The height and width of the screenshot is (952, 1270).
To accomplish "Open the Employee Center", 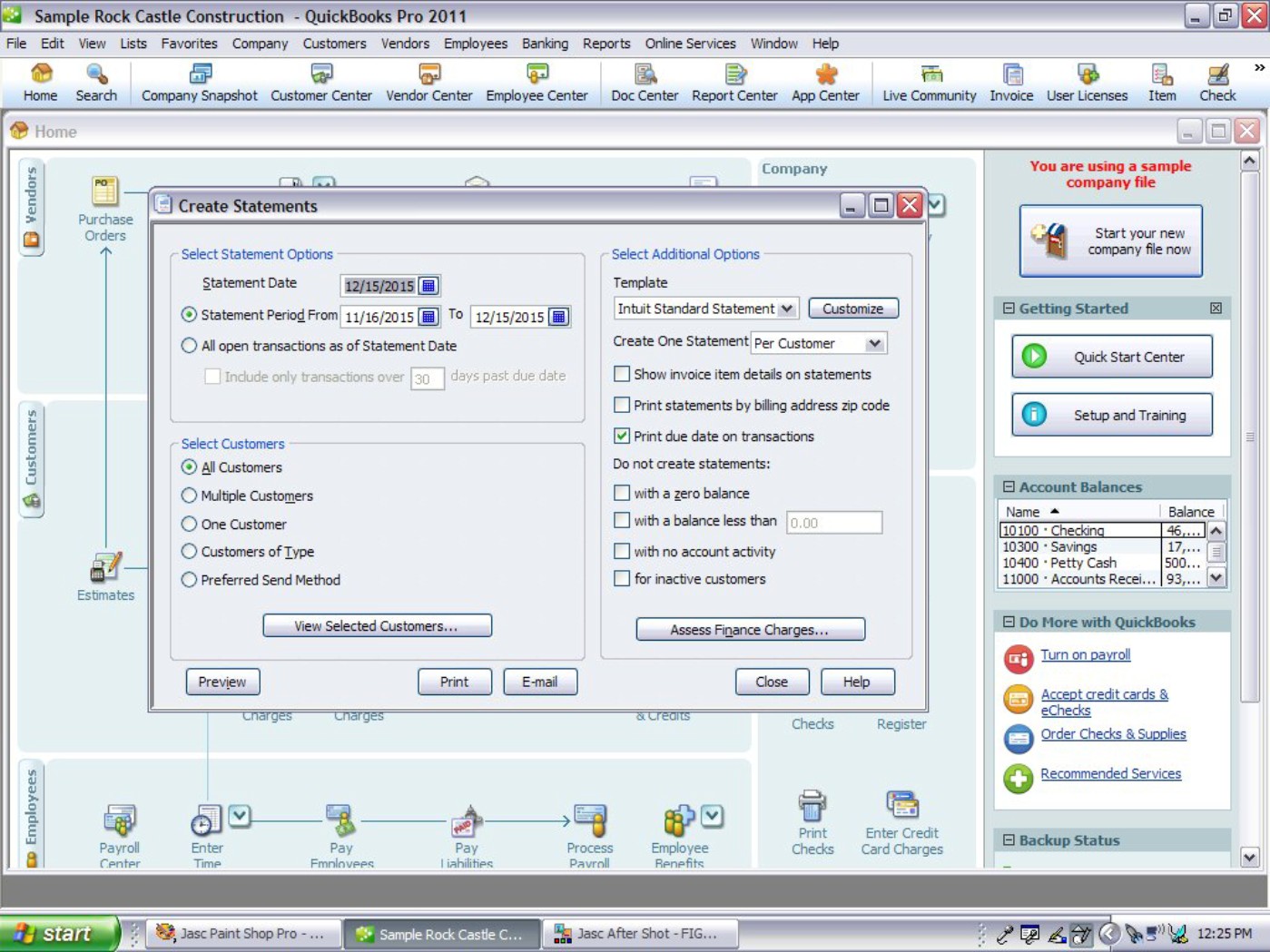I will [x=537, y=83].
